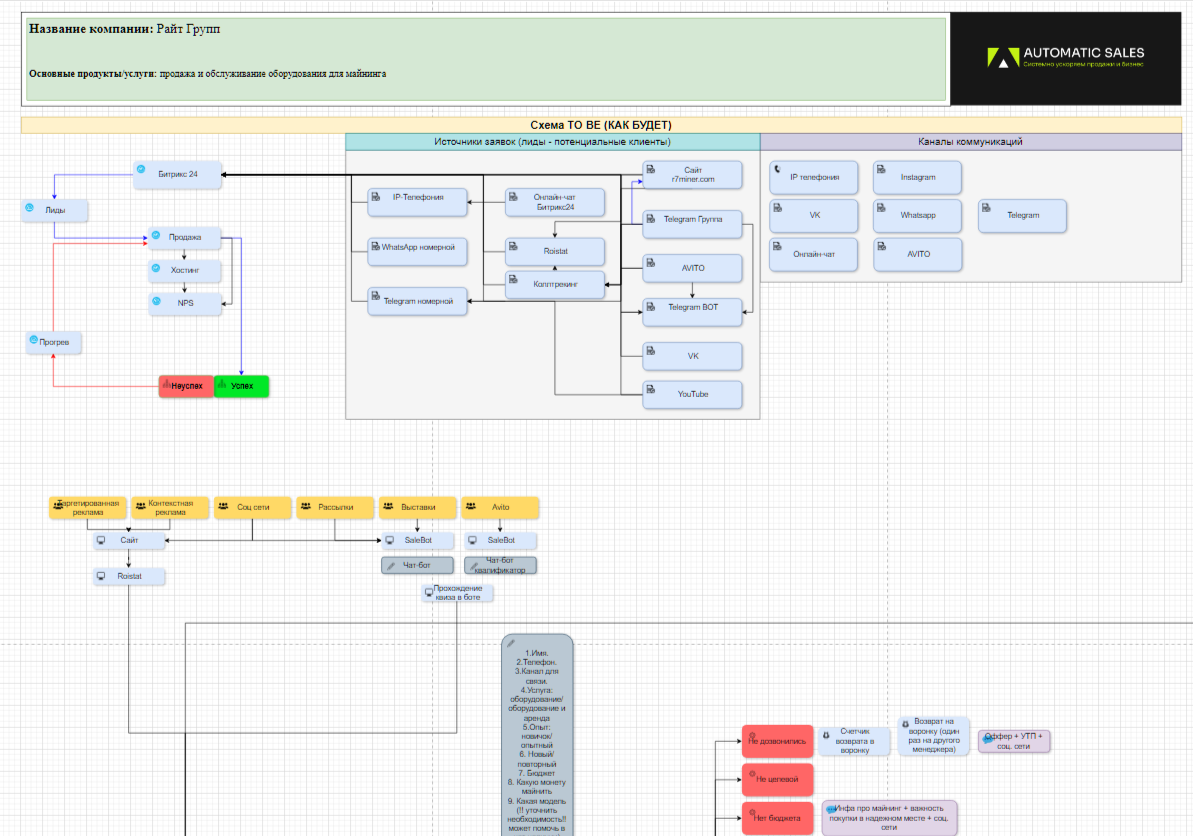Select the Продажа stage block
The width and height of the screenshot is (1193, 836).
pos(185,237)
